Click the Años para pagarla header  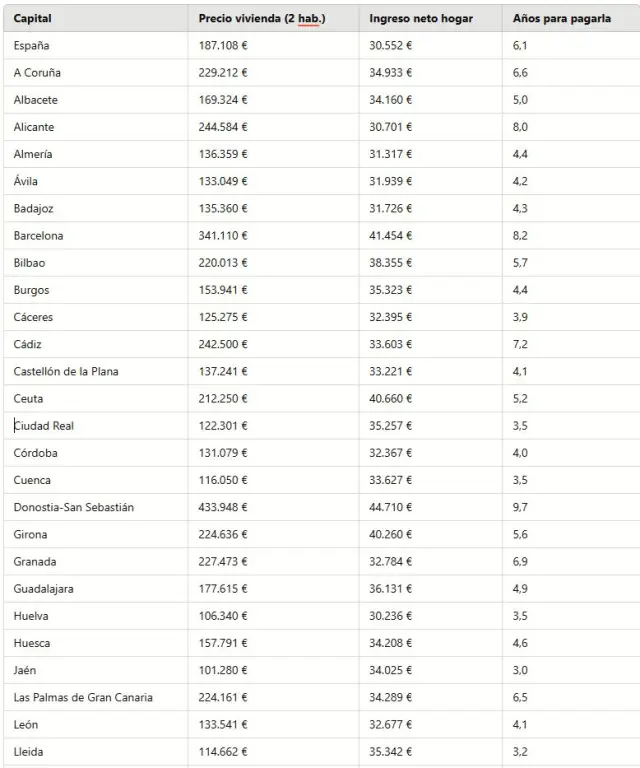[x=561, y=19]
